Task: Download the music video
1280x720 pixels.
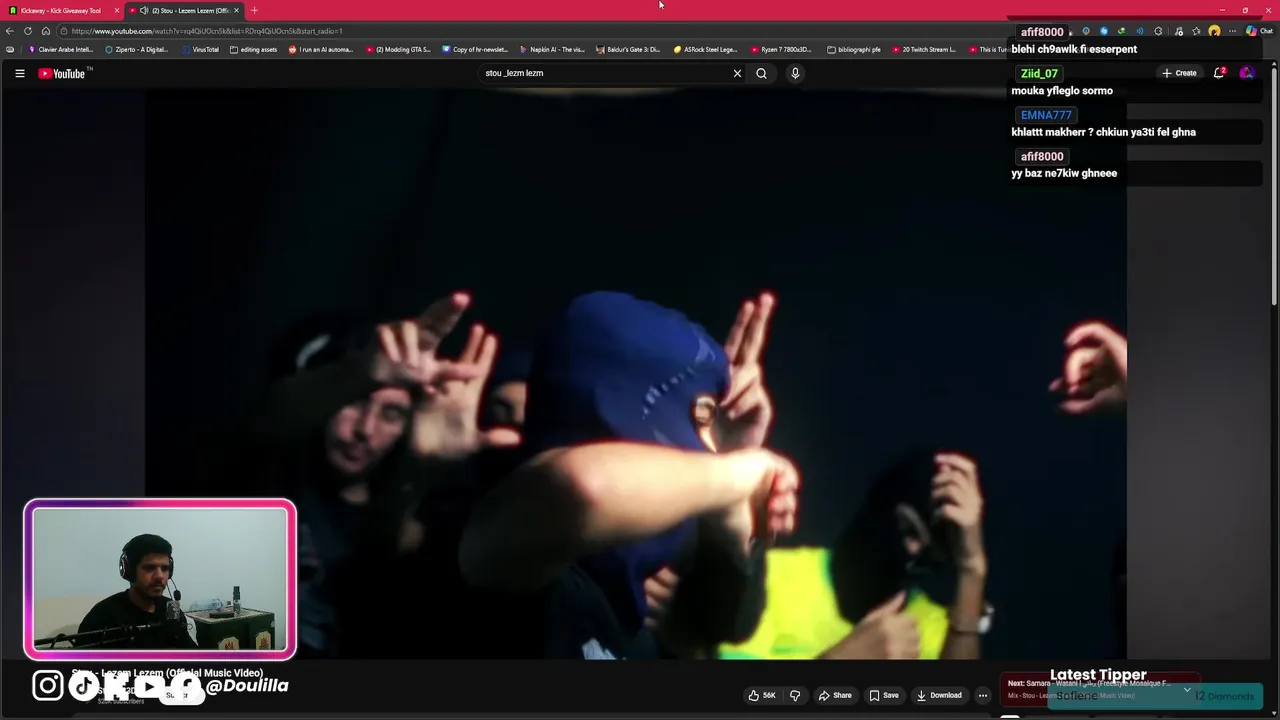Action: click(940, 695)
